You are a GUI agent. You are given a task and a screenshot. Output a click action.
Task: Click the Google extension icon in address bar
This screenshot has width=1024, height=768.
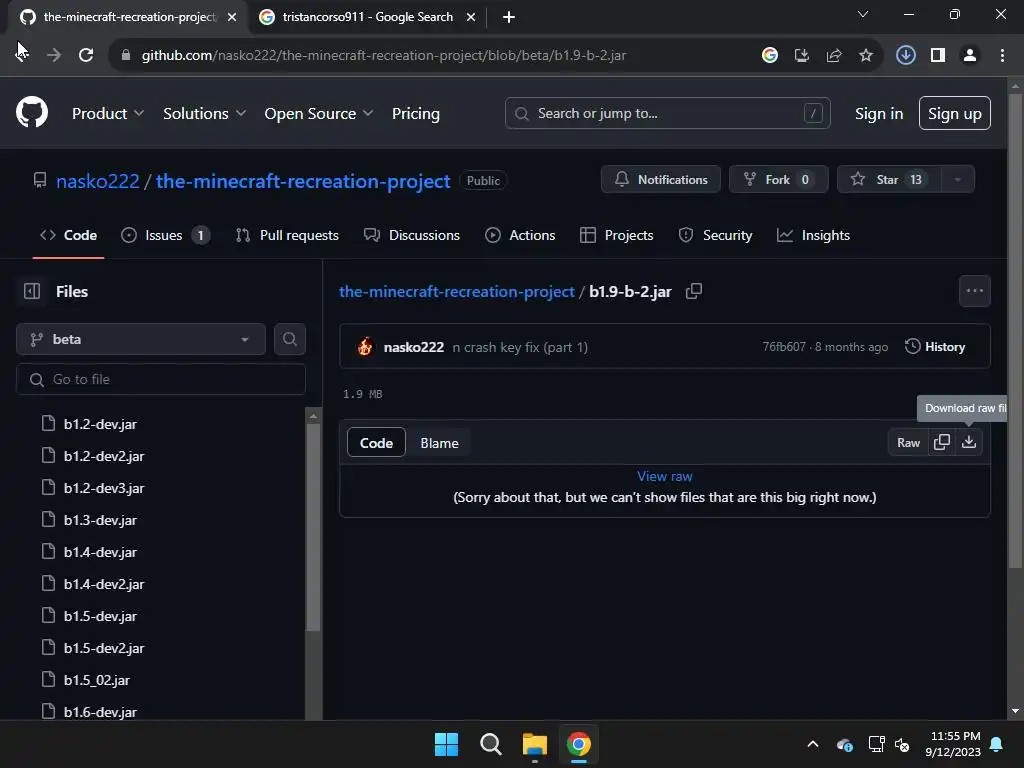[x=770, y=56]
